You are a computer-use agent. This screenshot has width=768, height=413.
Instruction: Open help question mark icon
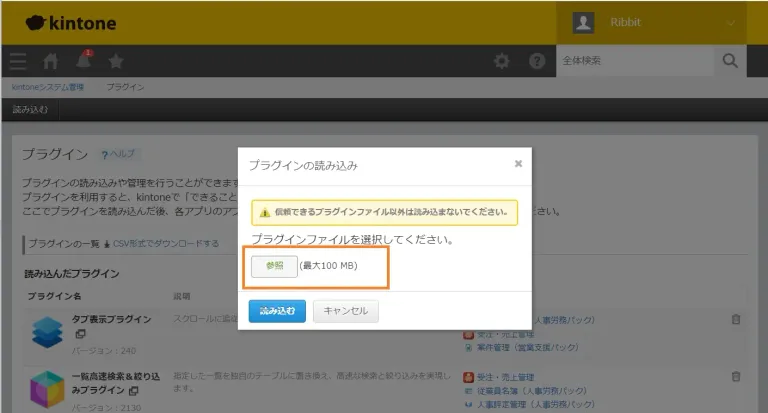(x=537, y=61)
